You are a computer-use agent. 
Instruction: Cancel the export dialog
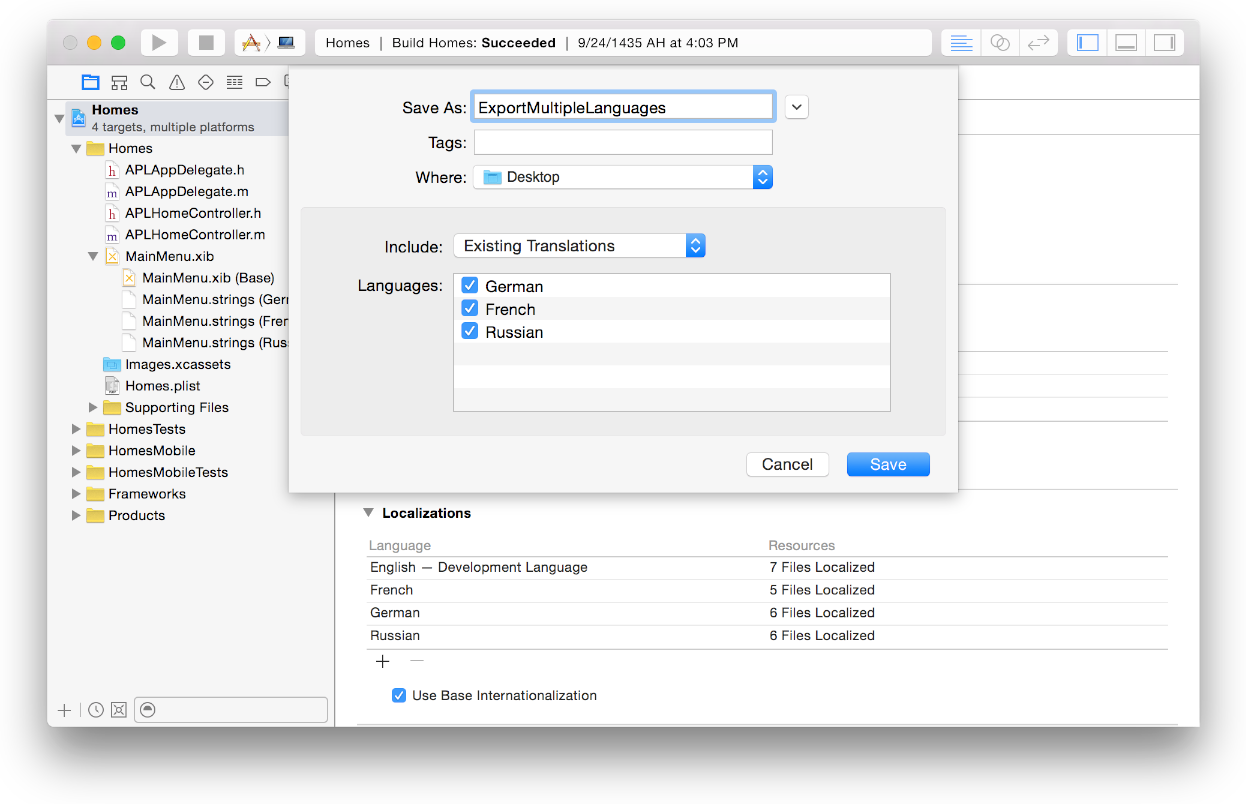pyautogui.click(x=787, y=464)
